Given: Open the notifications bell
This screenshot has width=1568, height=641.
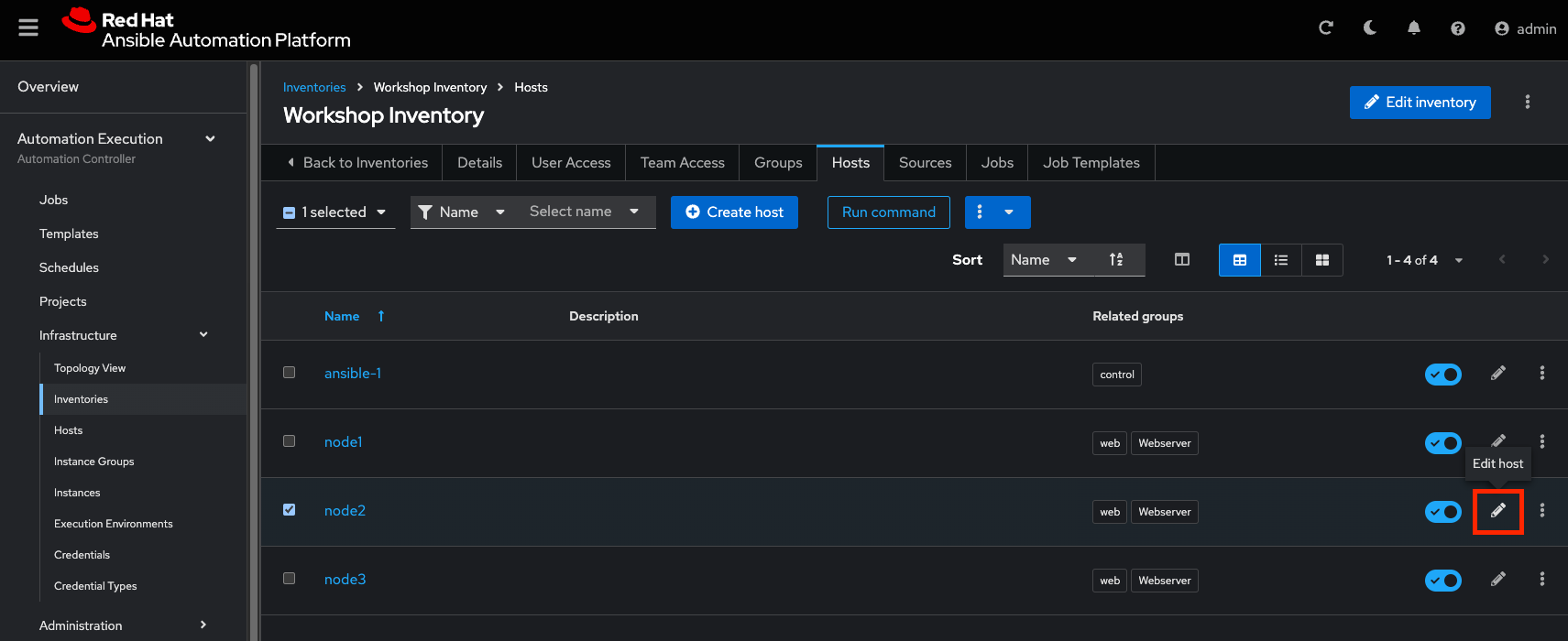Looking at the screenshot, I should tap(1413, 28).
